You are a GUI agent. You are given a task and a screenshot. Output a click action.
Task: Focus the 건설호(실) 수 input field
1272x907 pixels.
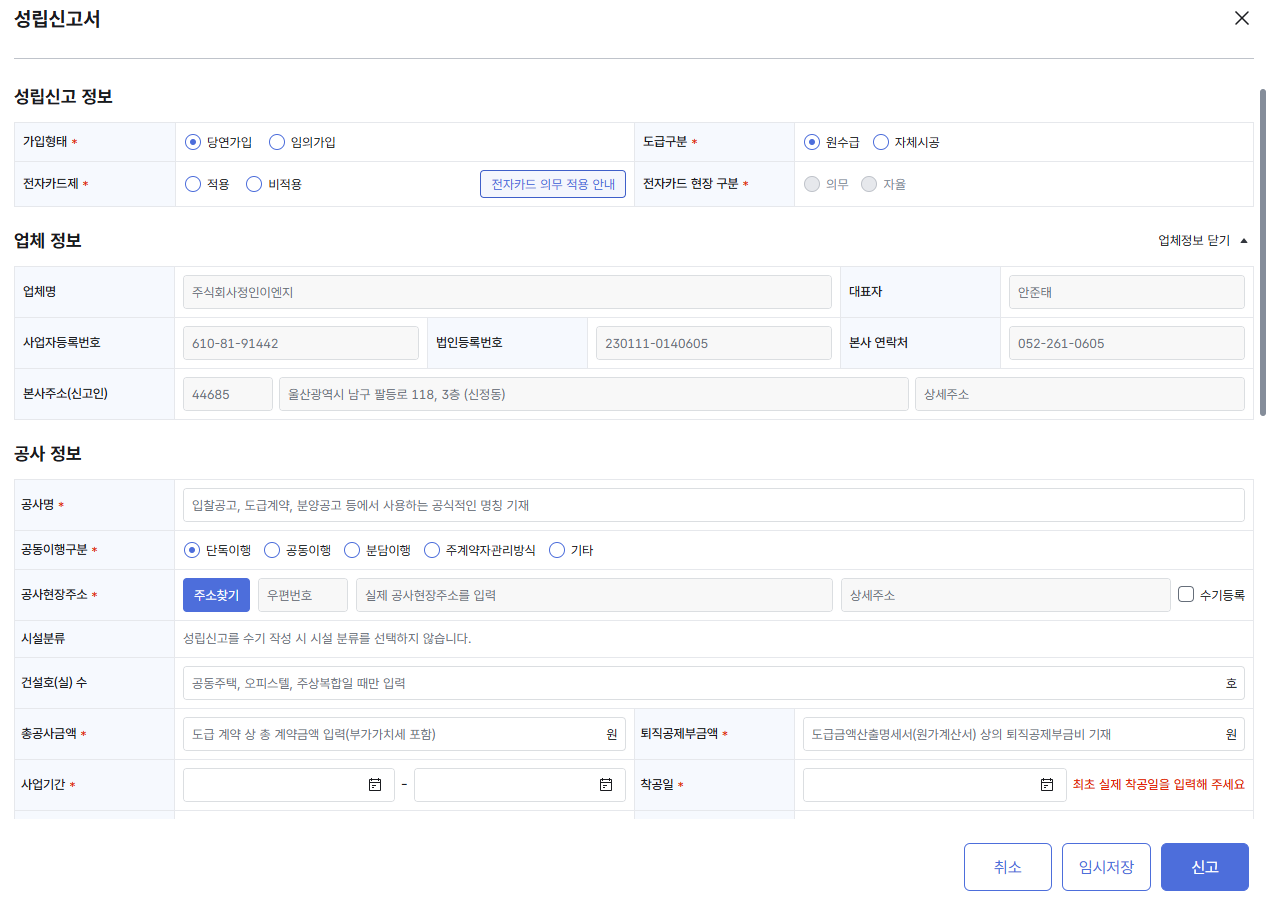tap(714, 683)
